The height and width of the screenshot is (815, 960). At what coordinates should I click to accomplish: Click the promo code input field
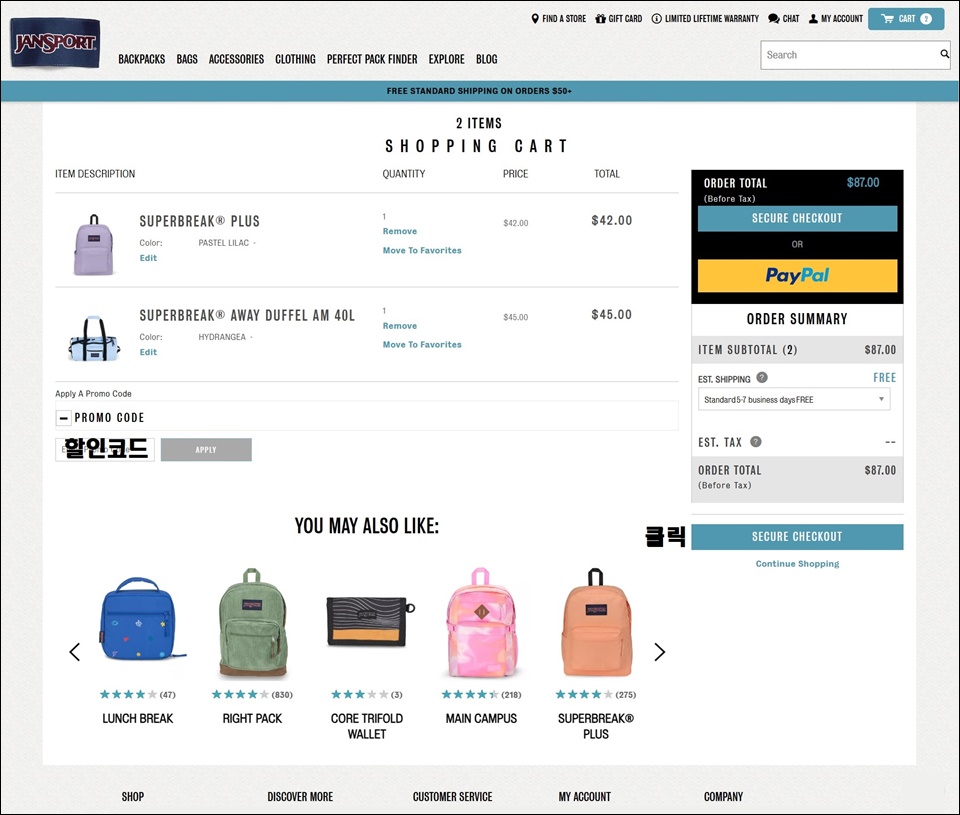105,449
